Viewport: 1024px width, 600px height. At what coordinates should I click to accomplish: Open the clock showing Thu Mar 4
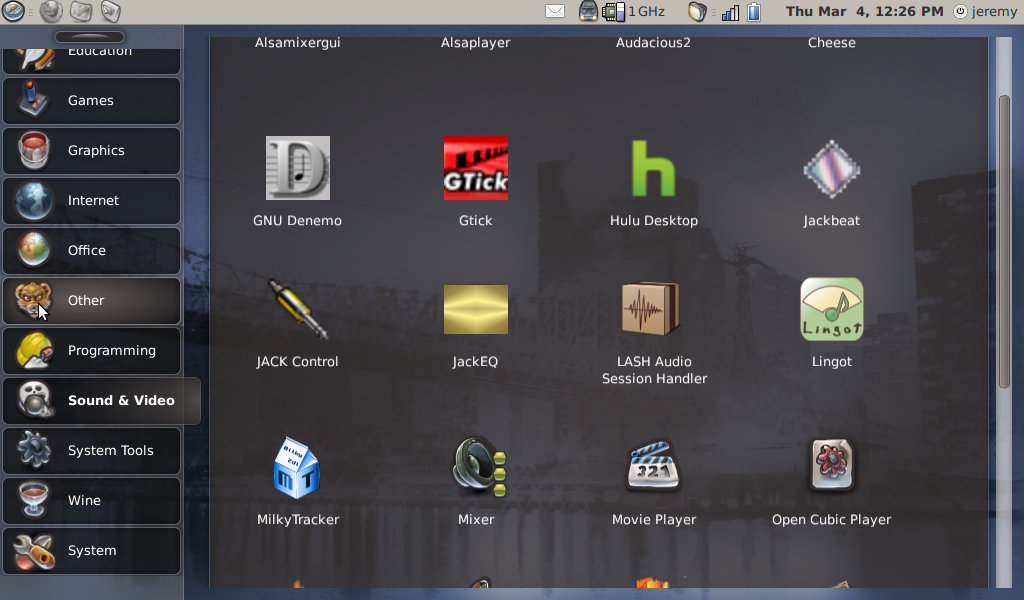864,12
